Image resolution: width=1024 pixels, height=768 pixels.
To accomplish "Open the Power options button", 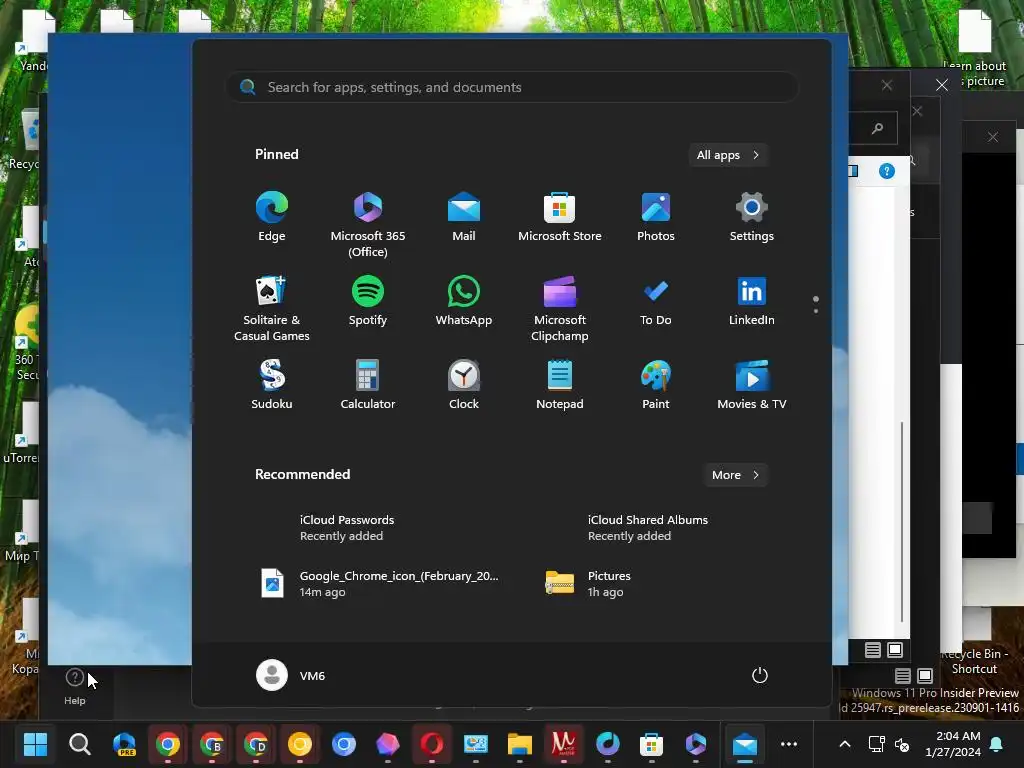I will pos(760,675).
